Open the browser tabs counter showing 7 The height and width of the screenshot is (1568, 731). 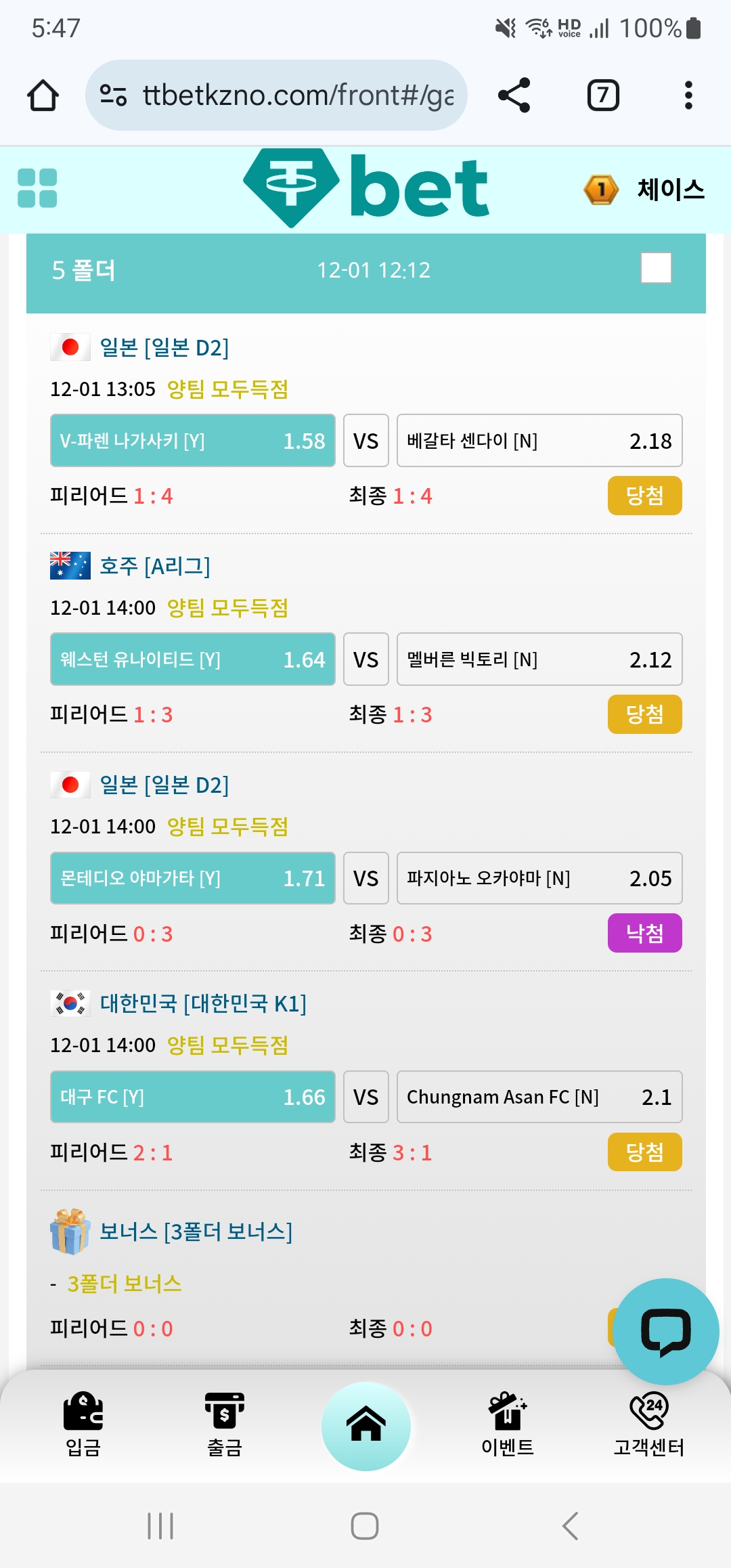coord(603,95)
